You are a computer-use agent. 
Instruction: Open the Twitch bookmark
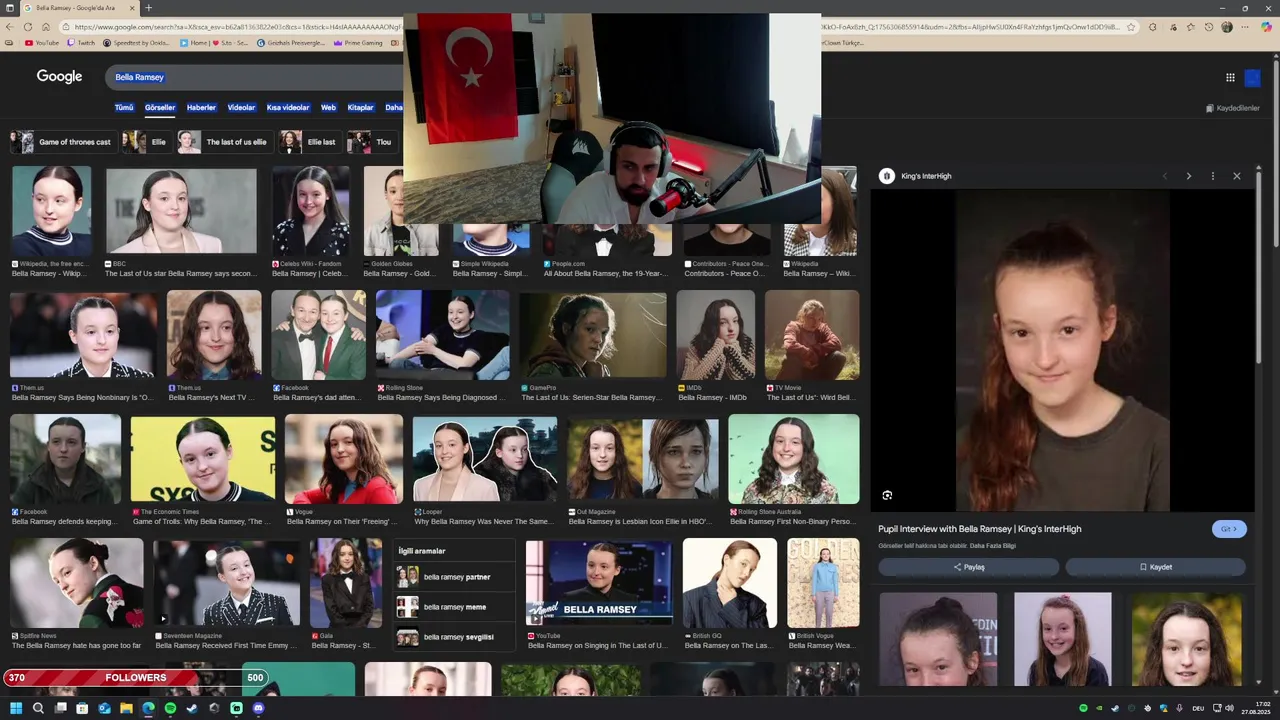[x=81, y=43]
